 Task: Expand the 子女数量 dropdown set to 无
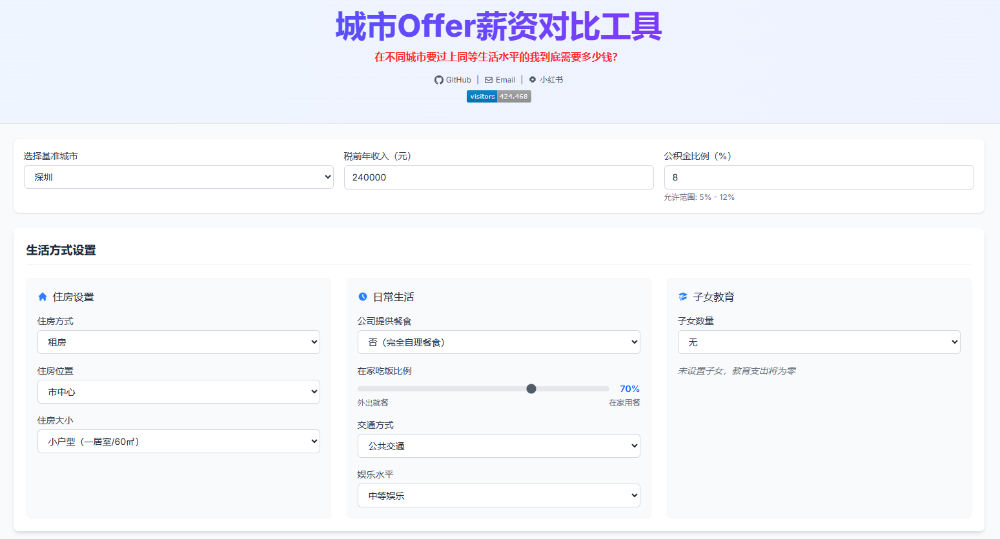click(818, 342)
